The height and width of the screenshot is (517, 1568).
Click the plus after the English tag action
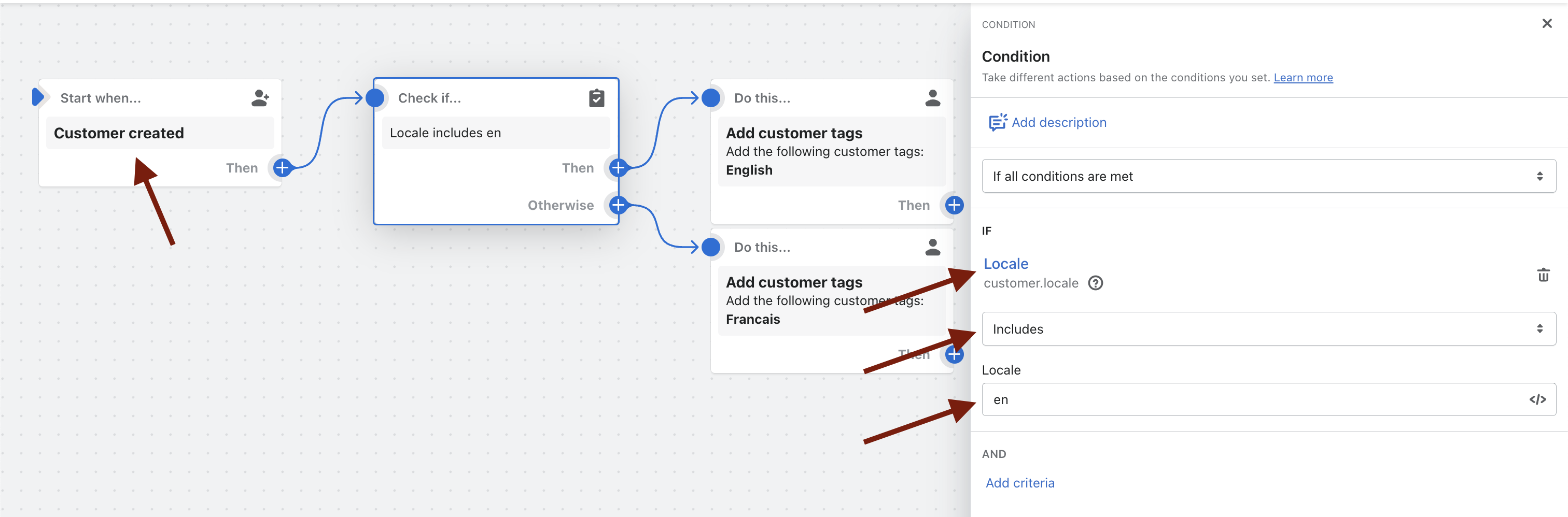tap(954, 206)
